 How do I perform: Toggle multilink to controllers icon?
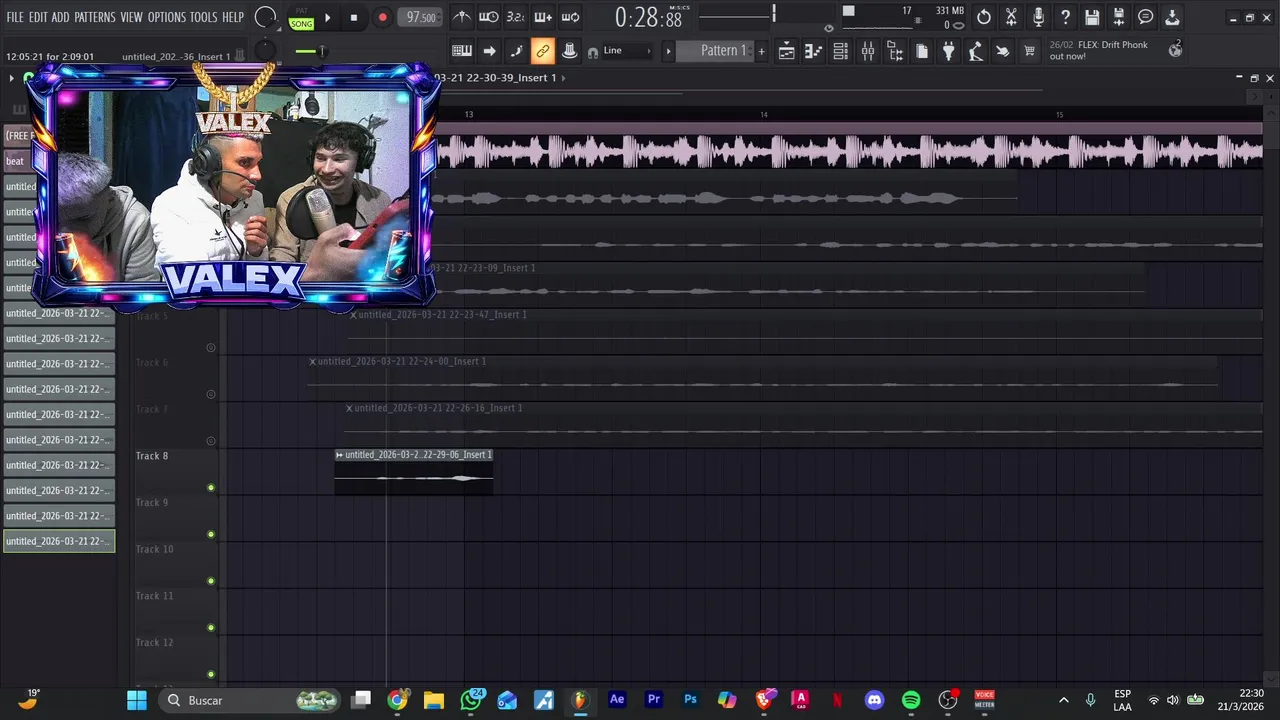coord(570,51)
